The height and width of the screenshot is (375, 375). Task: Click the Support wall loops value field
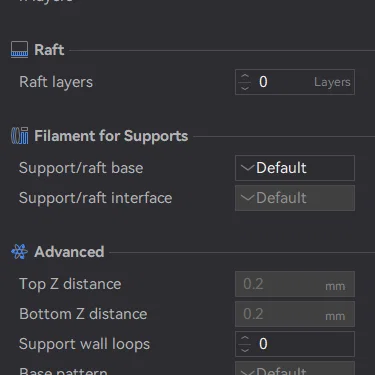[295, 344]
